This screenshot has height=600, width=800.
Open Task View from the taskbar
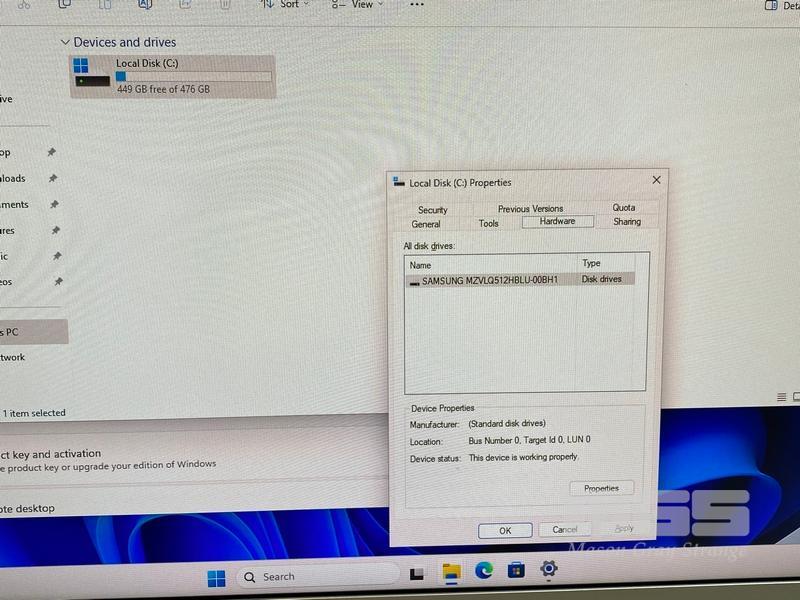(x=417, y=574)
